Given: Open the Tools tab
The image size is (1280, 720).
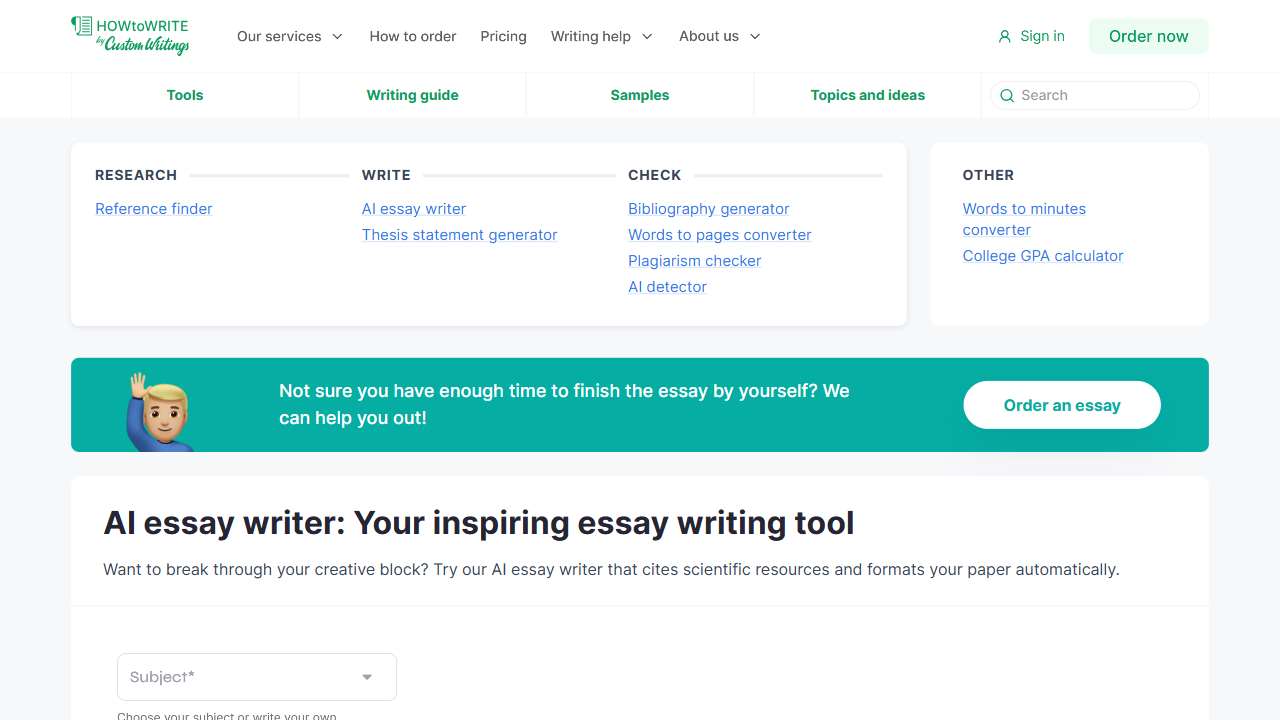Looking at the screenshot, I should click(184, 95).
